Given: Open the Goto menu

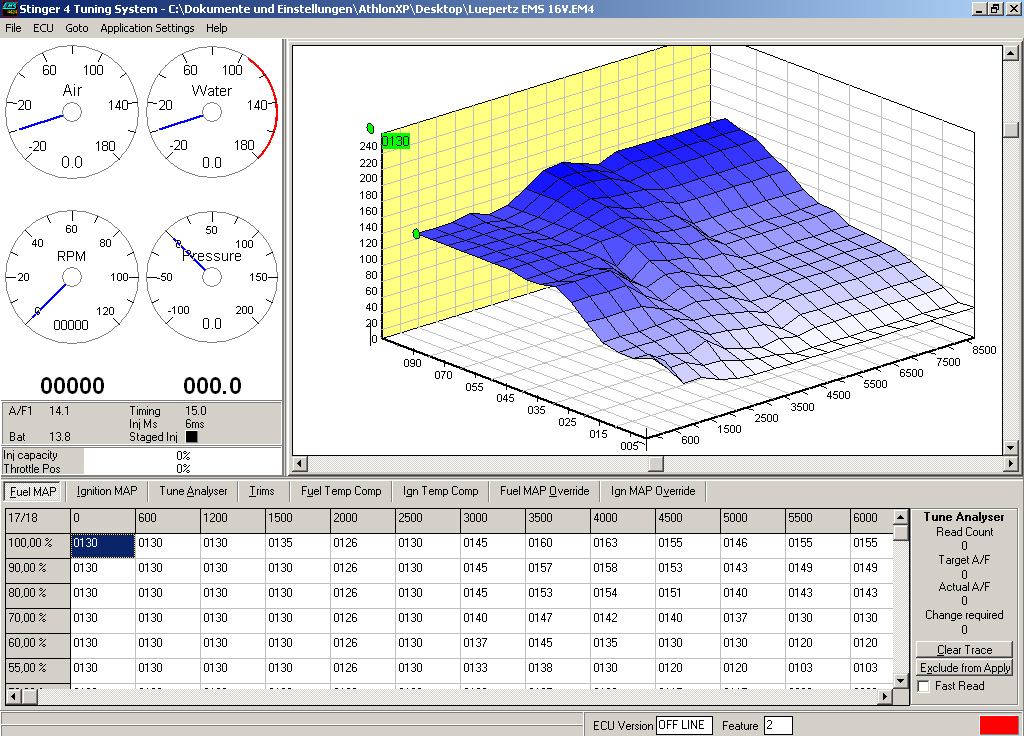Looking at the screenshot, I should [x=77, y=28].
